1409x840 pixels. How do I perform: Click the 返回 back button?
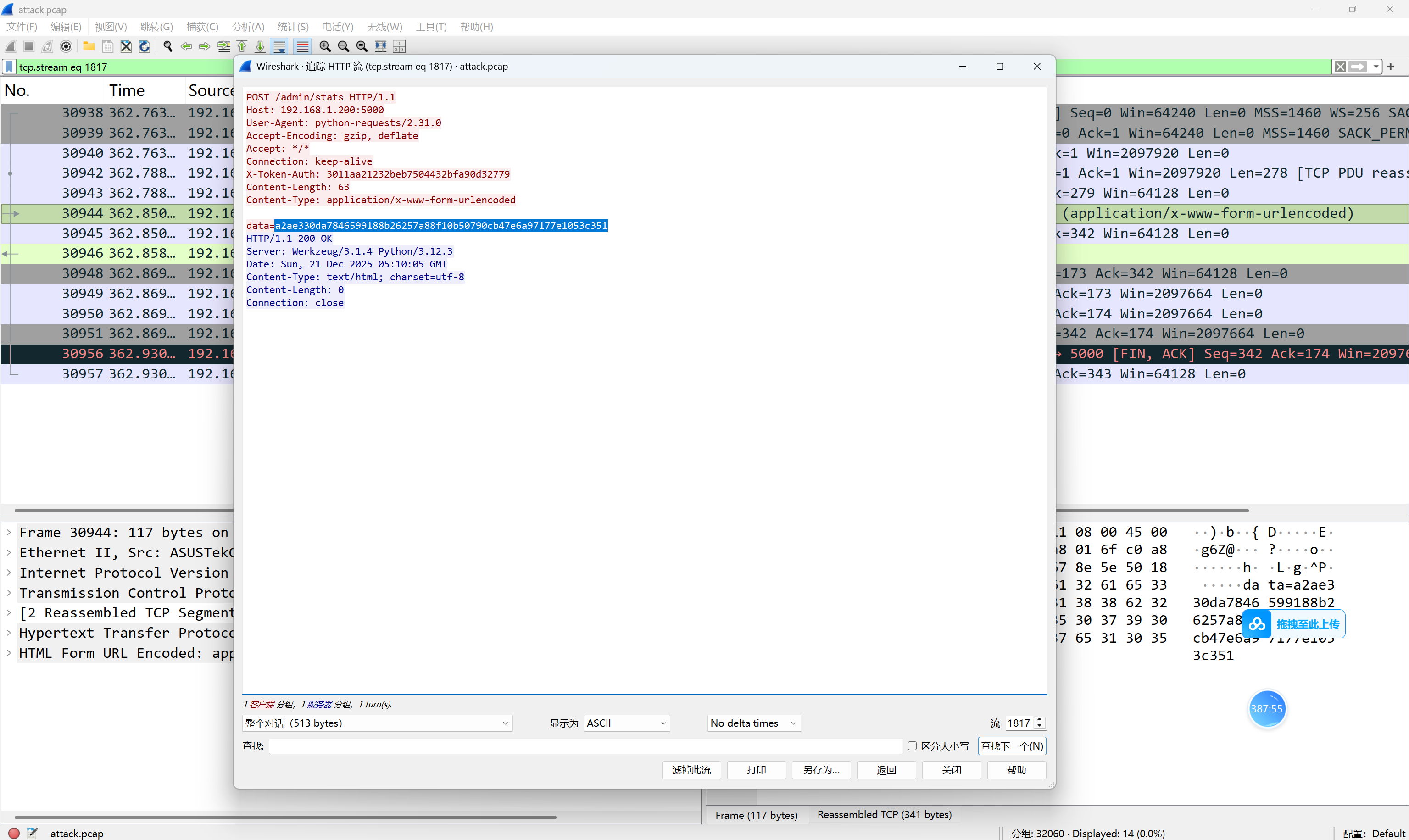[x=886, y=770]
